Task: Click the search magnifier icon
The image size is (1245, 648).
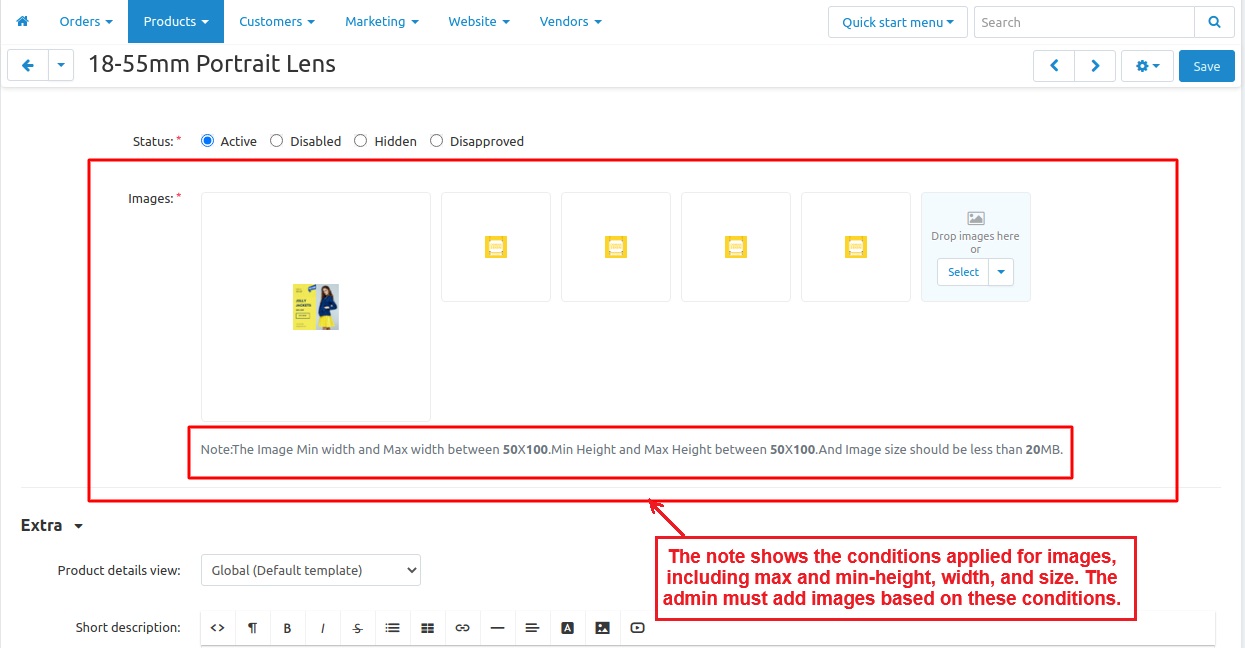Action: 1214,22
